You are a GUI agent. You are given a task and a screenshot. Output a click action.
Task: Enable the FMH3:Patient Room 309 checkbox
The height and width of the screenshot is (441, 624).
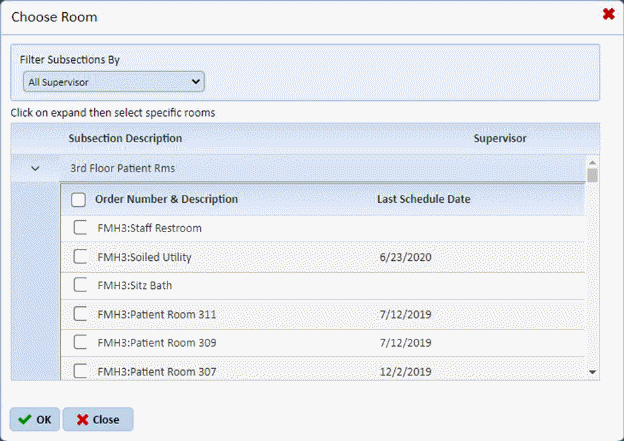(81, 343)
